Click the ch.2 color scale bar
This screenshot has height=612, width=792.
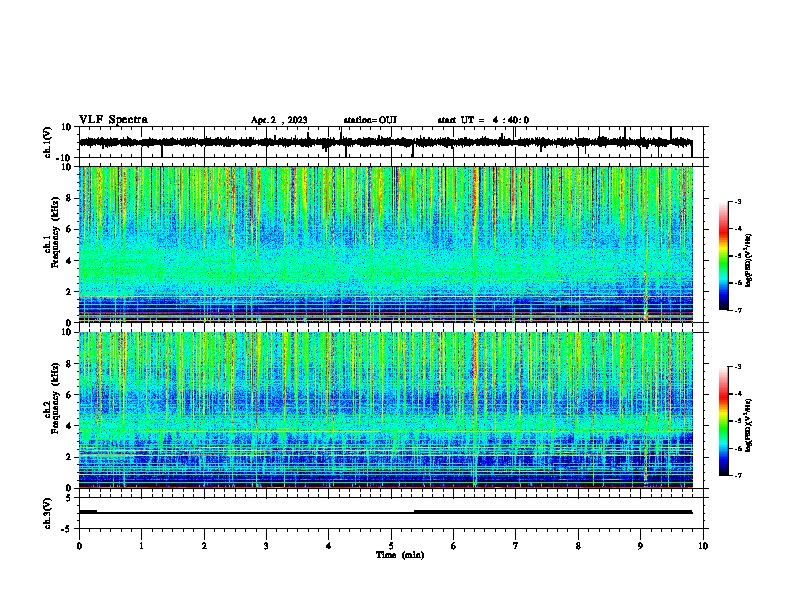click(x=724, y=421)
